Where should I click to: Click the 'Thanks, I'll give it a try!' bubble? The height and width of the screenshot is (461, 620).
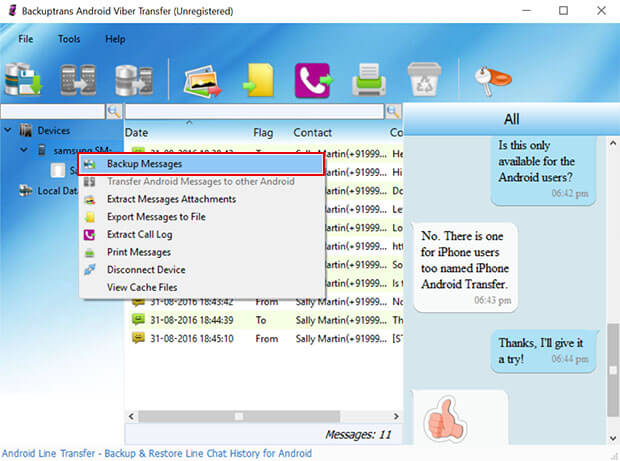[543, 351]
